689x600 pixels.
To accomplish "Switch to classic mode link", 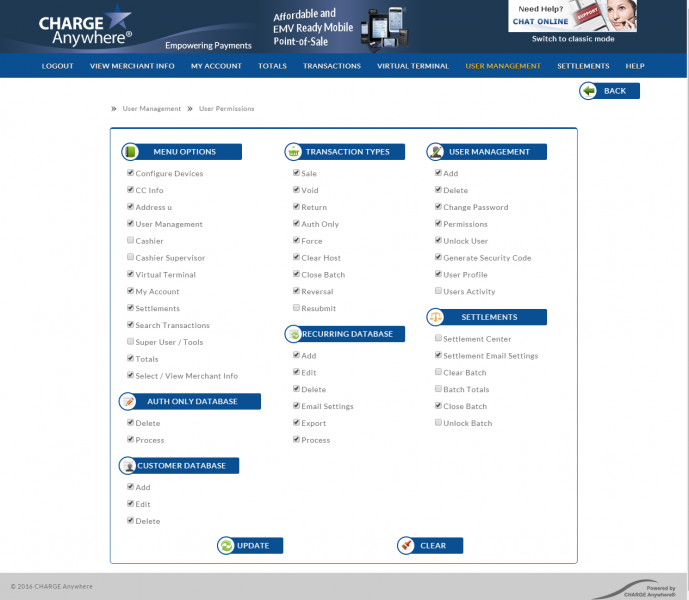I will 573,39.
